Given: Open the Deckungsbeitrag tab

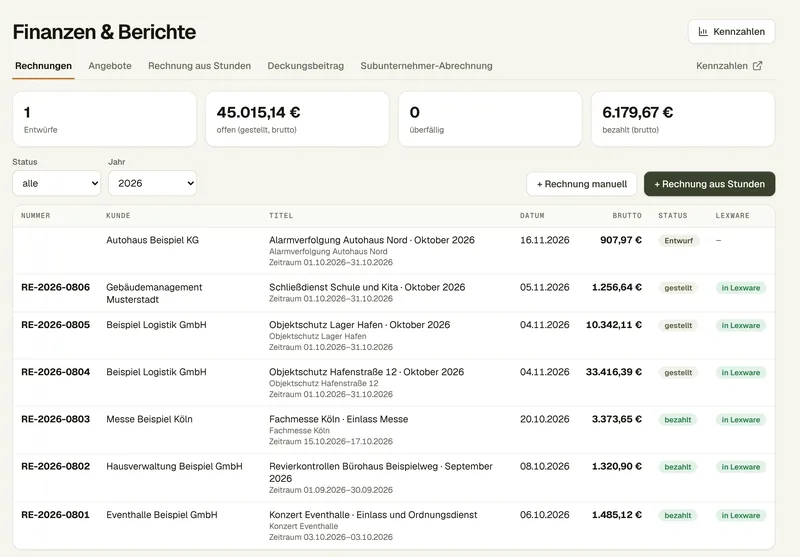Looking at the screenshot, I should pyautogui.click(x=306, y=66).
